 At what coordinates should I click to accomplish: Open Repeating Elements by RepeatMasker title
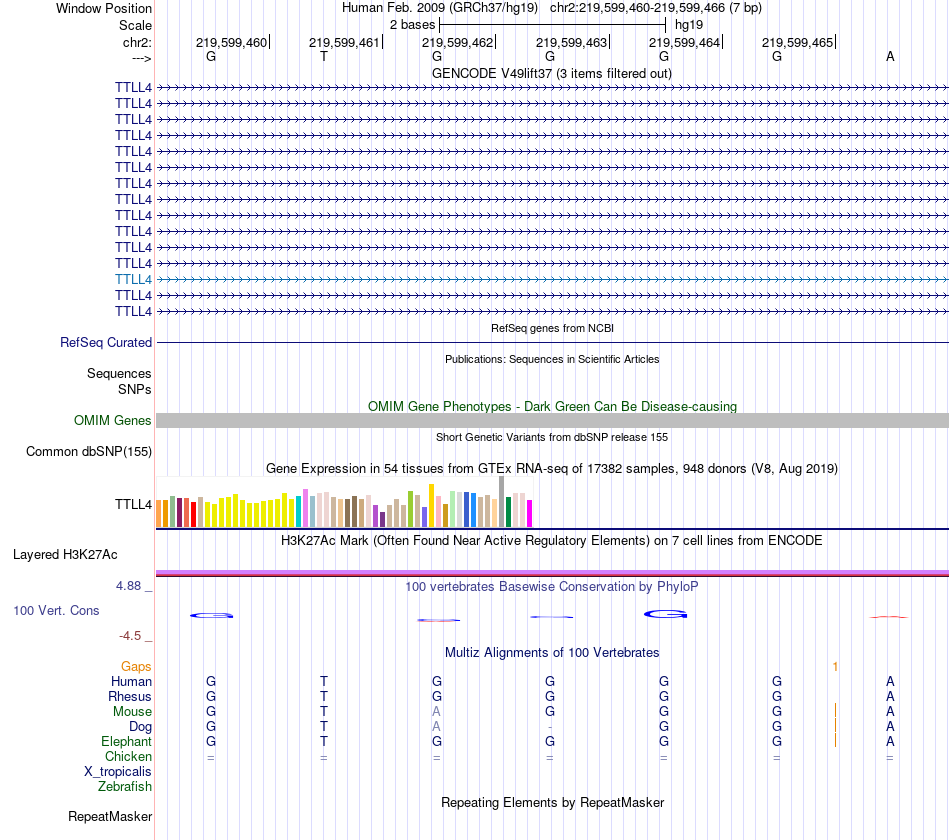(552, 803)
